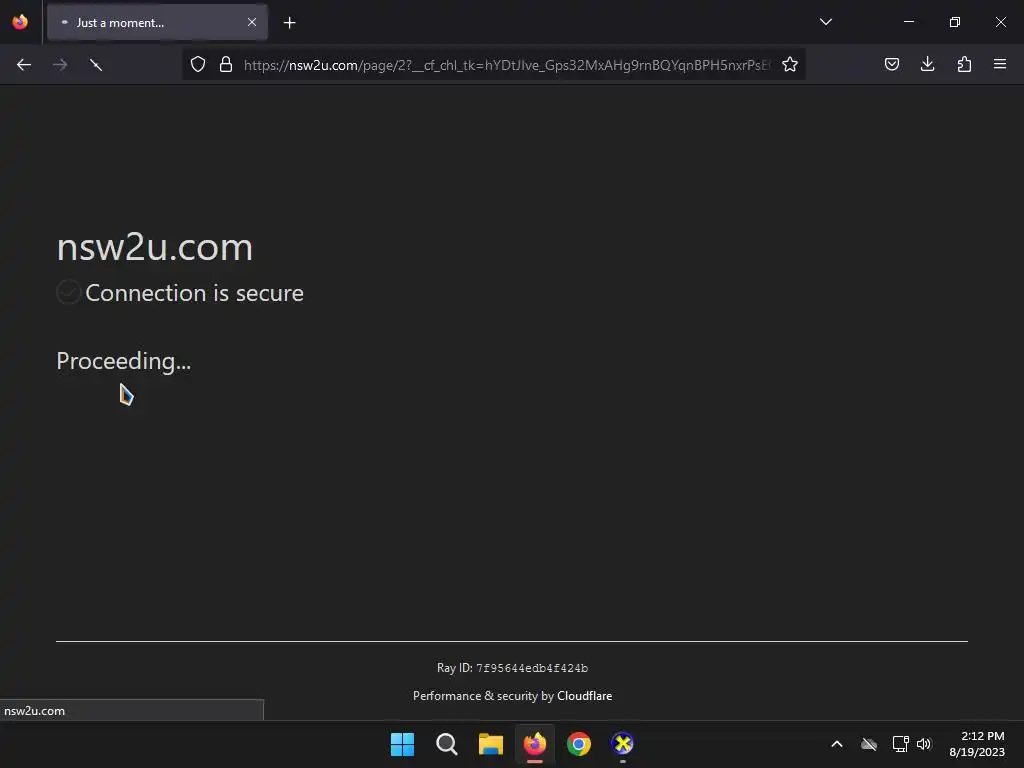Open the clock and date panel
1024x768 pixels.
pyautogui.click(x=977, y=744)
